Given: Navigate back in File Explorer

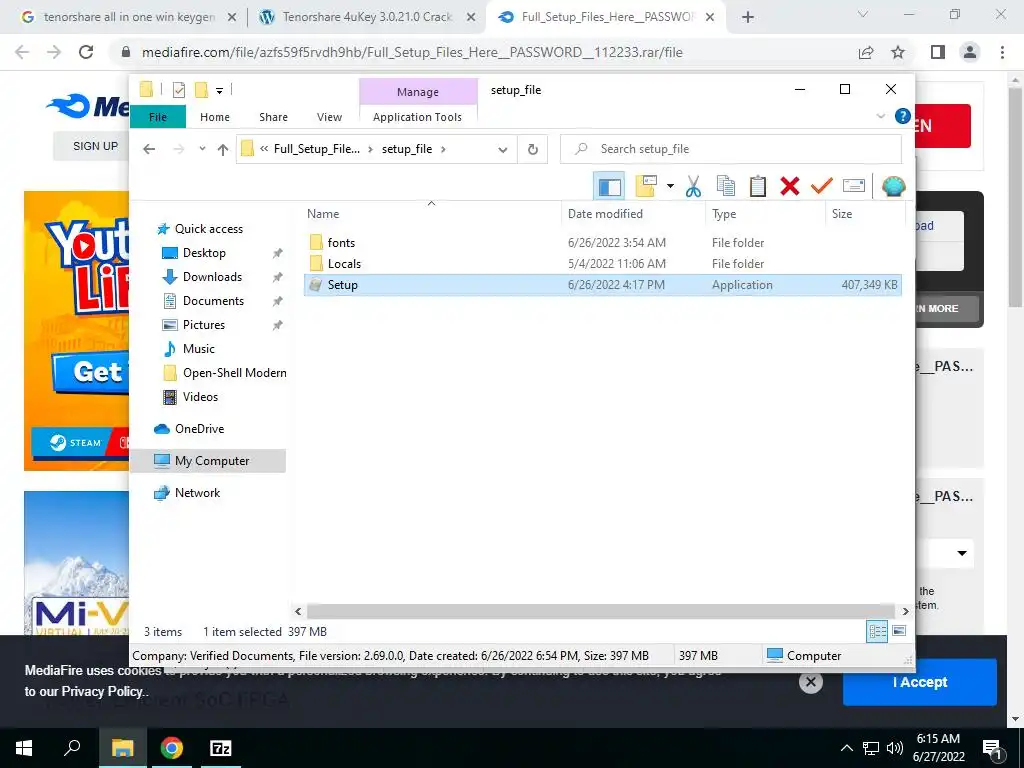Looking at the screenshot, I should coord(149,150).
